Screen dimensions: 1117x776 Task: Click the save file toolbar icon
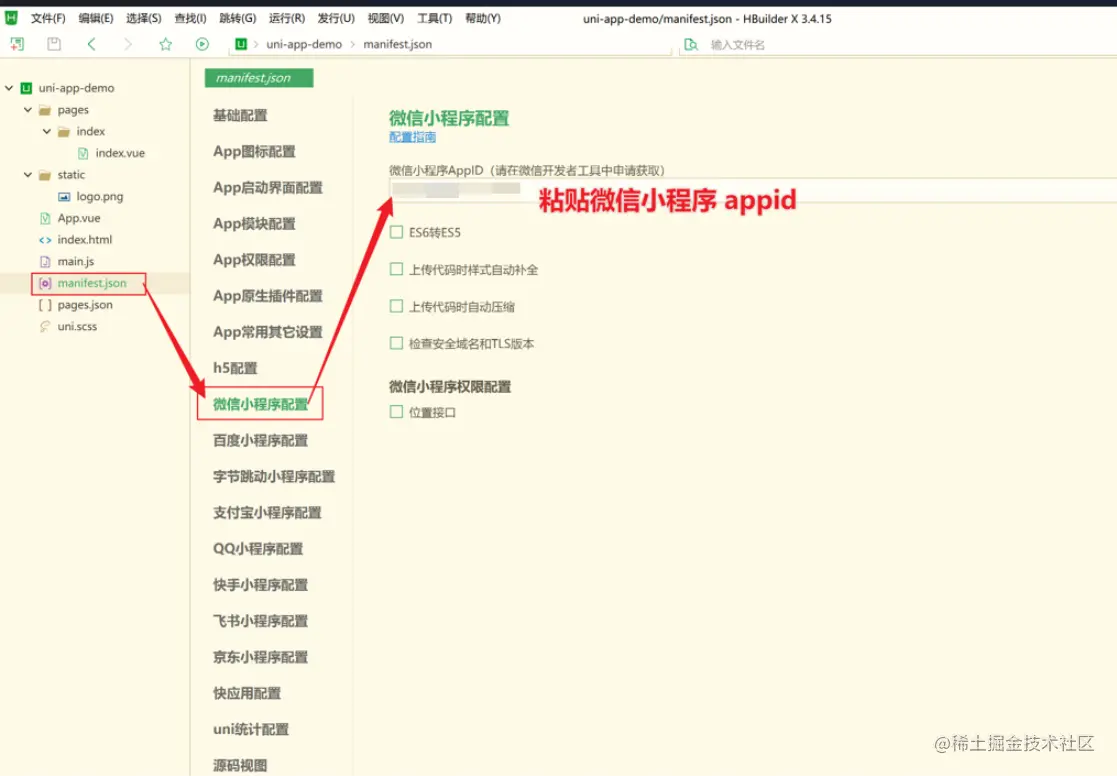click(53, 44)
